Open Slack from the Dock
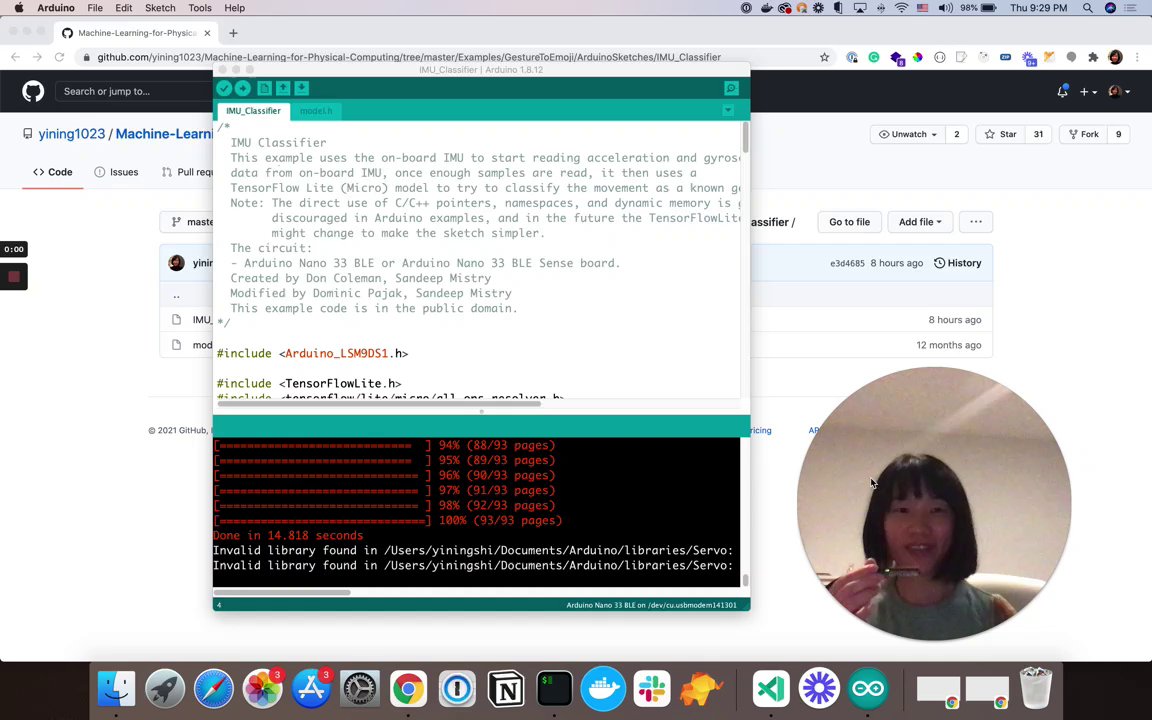This screenshot has width=1152, height=720. (652, 688)
